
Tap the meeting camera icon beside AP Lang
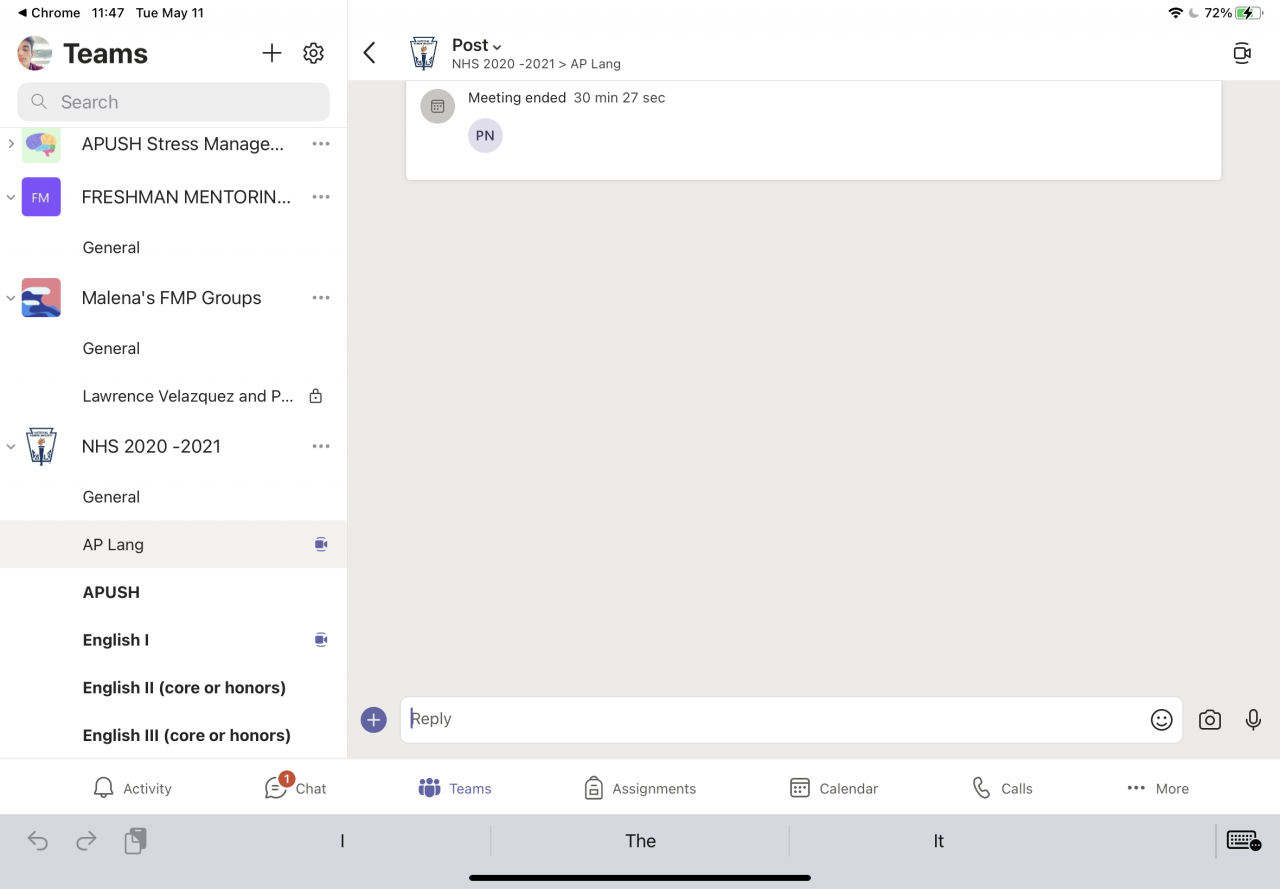click(x=321, y=545)
